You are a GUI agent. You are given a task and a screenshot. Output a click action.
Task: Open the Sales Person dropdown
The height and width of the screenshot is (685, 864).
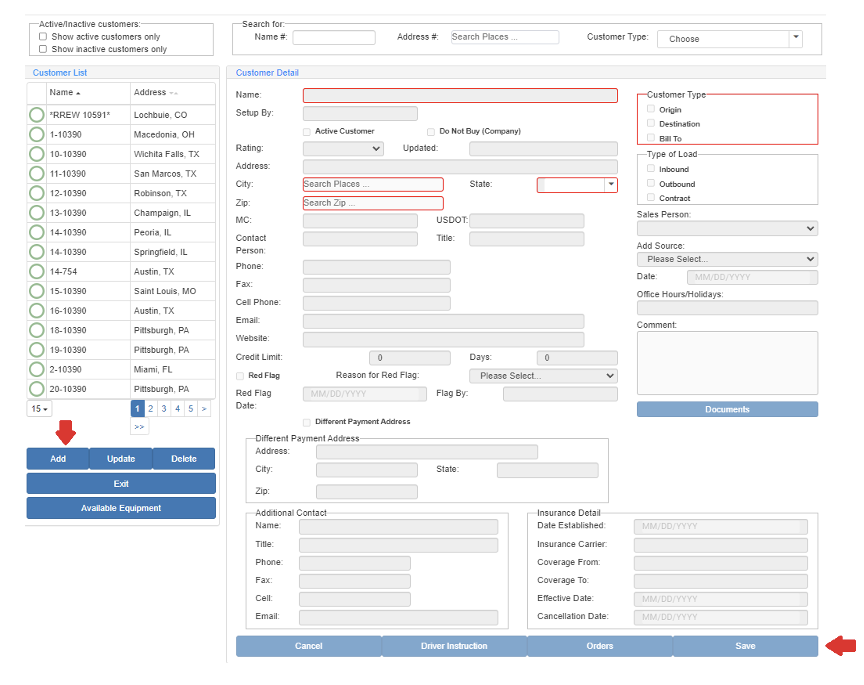[727, 228]
